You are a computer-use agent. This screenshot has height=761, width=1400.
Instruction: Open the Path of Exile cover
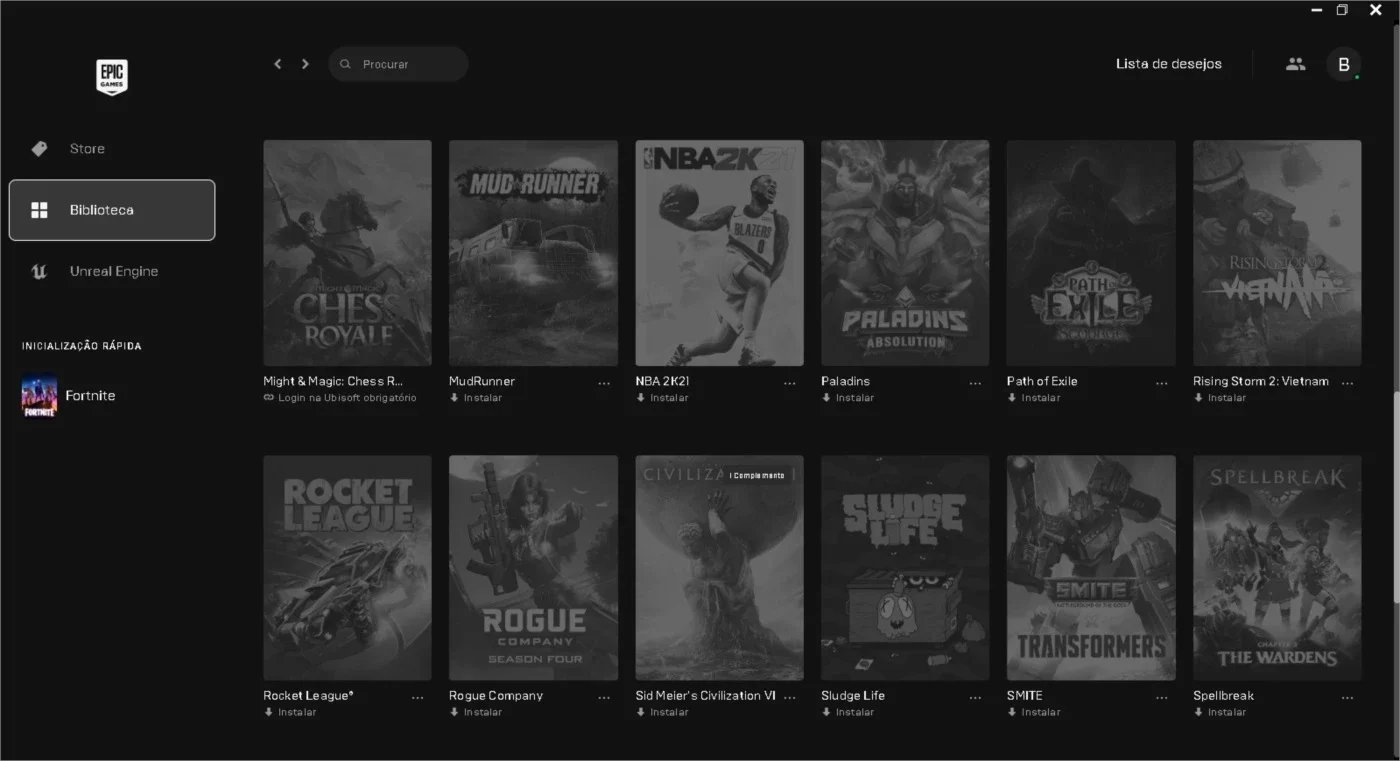pos(1091,253)
